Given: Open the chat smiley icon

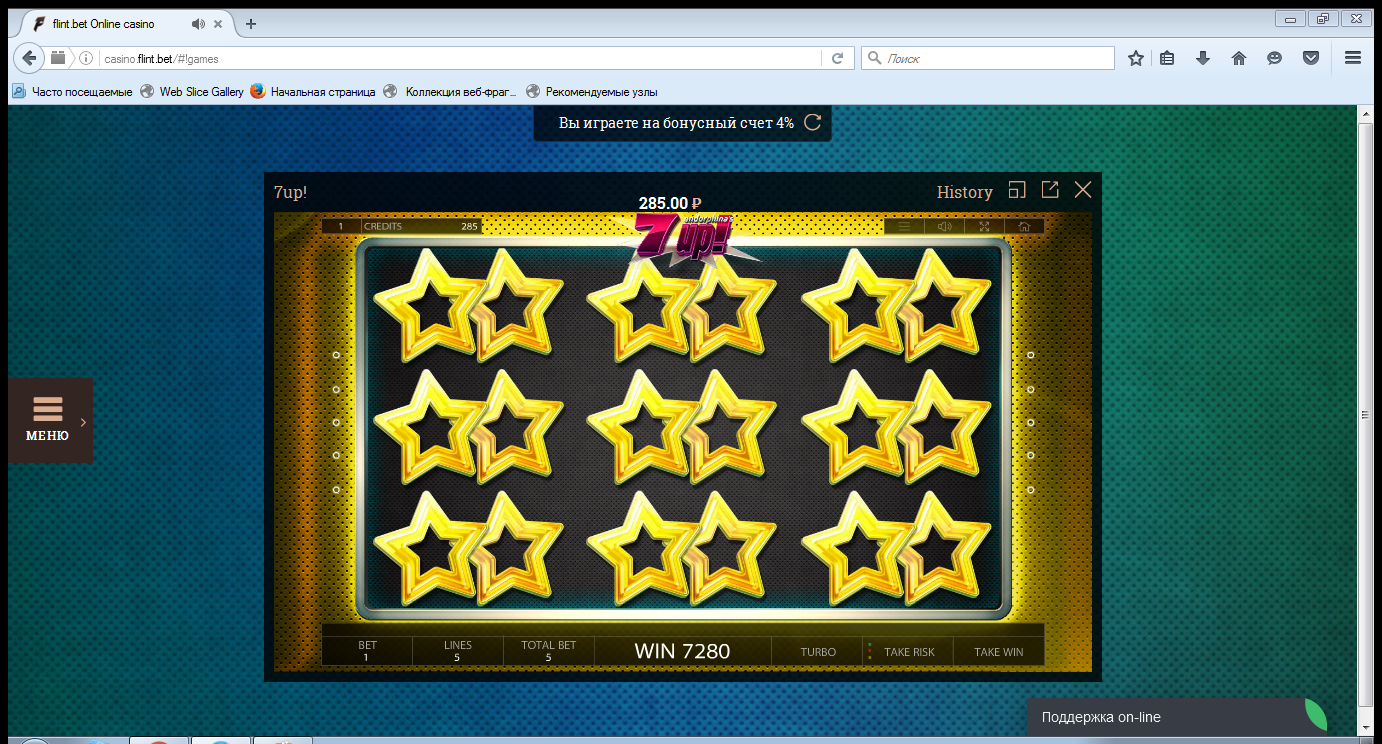Looking at the screenshot, I should click(1275, 58).
